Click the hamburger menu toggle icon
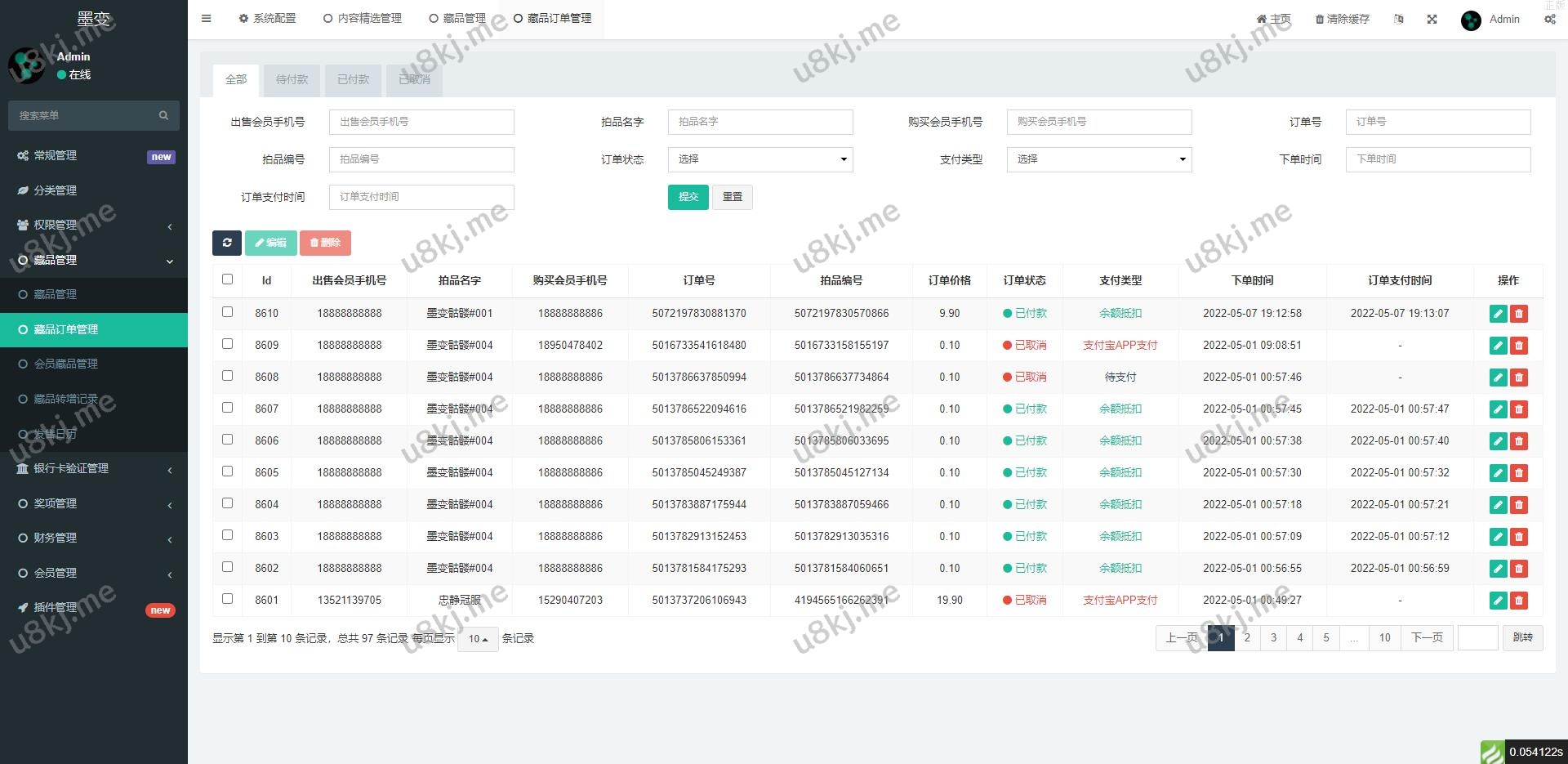The width and height of the screenshot is (1568, 764). 207,19
